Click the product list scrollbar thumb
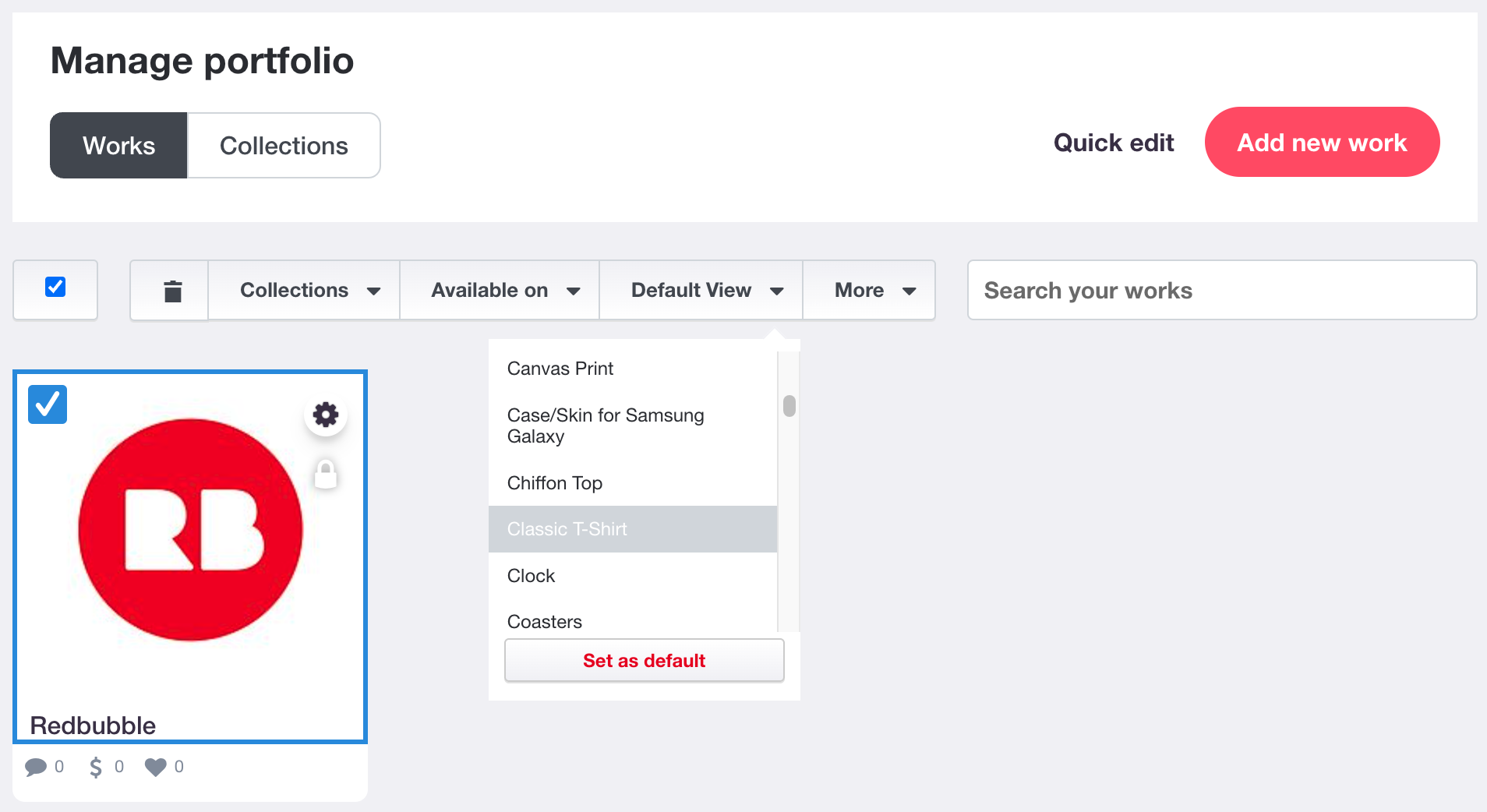1487x812 pixels. [x=789, y=406]
